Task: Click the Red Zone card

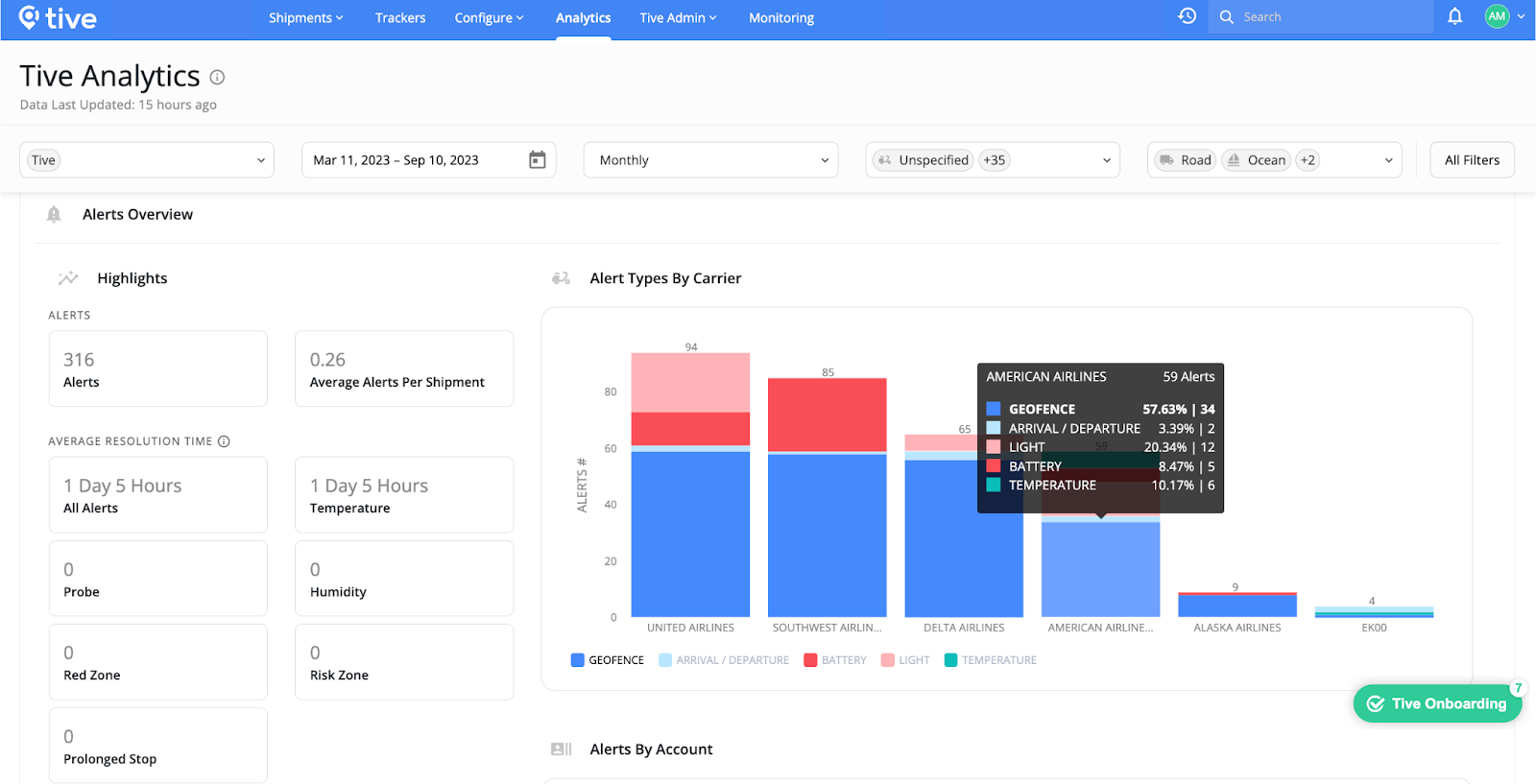Action: coord(158,662)
